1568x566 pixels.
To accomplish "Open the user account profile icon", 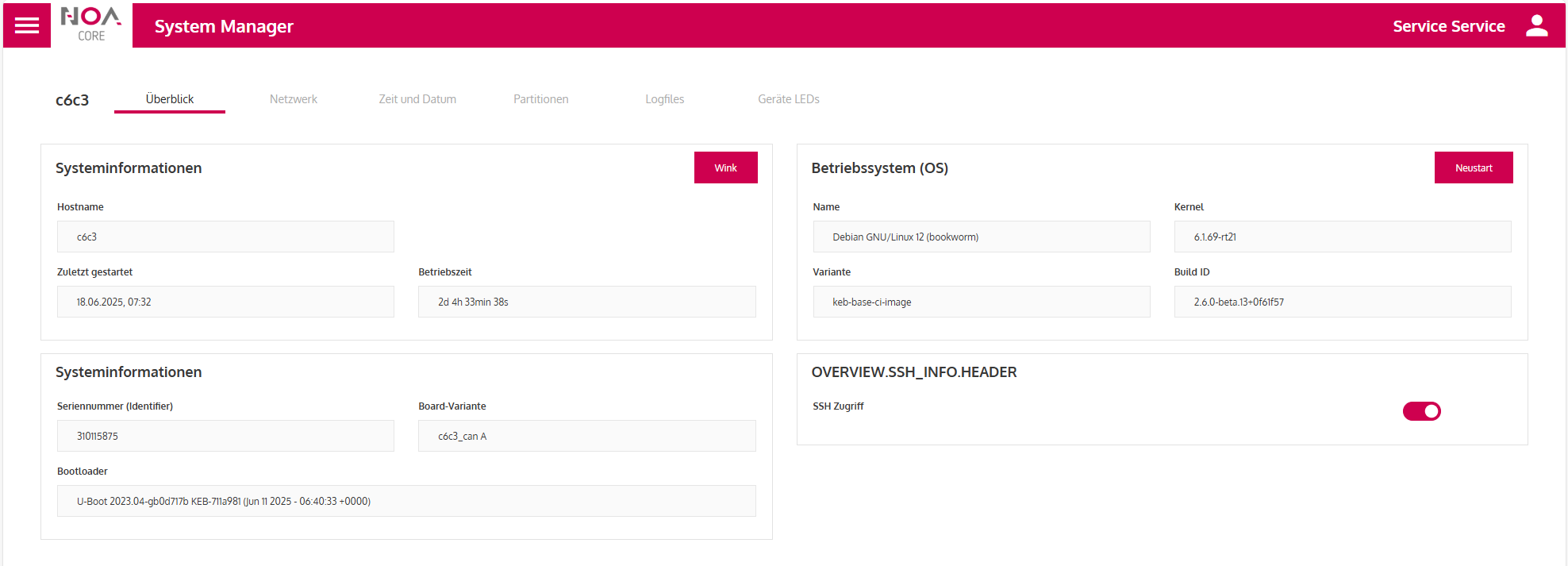I will 1536,25.
